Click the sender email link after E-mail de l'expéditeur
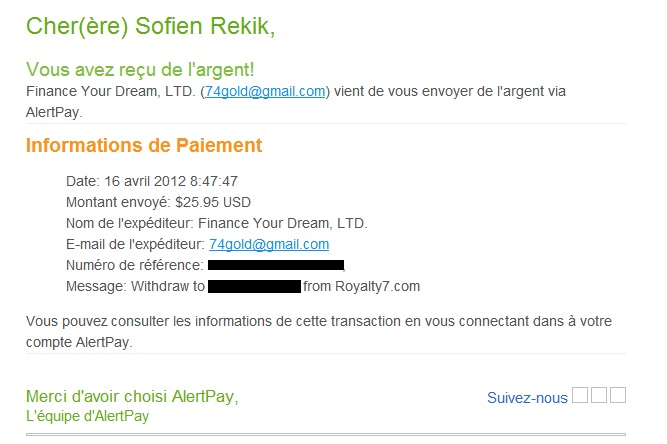 (269, 244)
